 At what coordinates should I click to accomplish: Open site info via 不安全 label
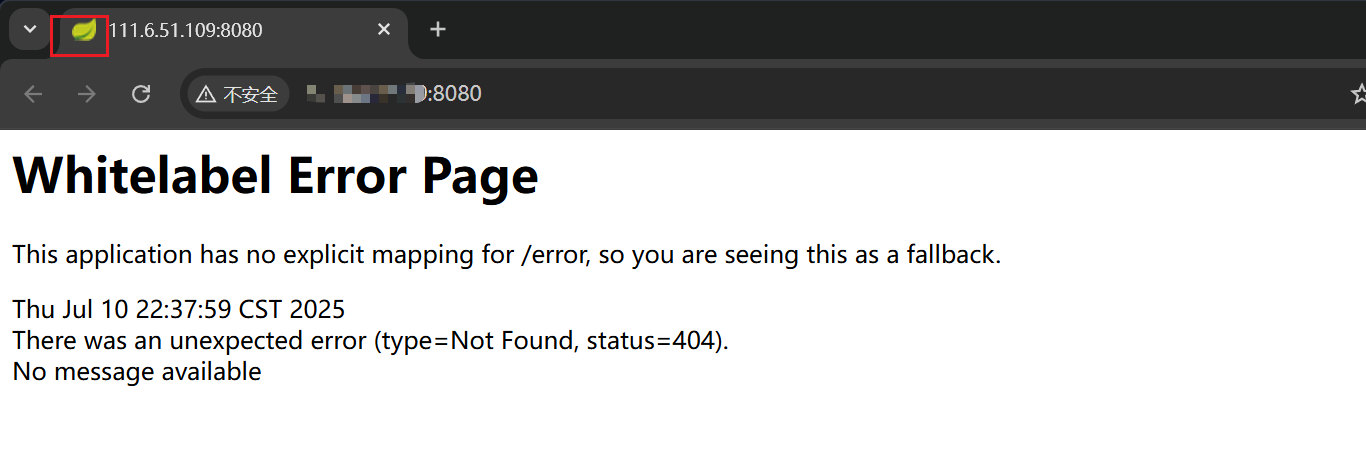tap(250, 95)
